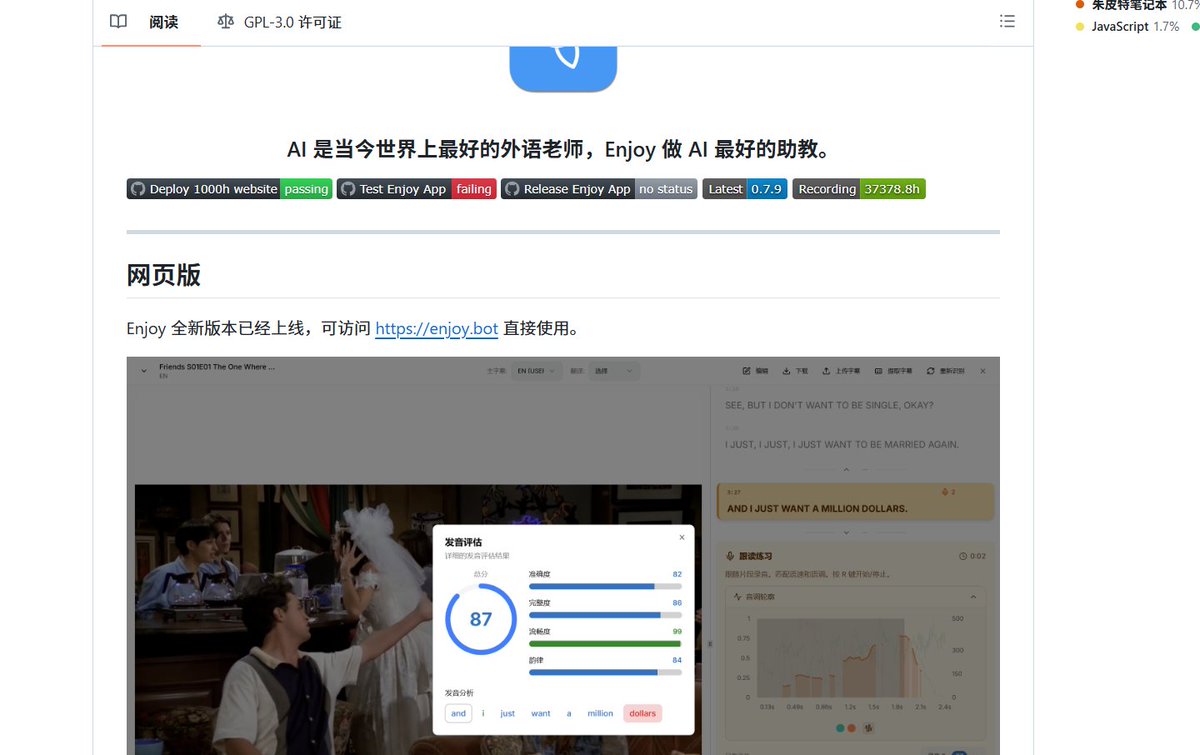Select the word 'a' in 发音分析

click(569, 713)
